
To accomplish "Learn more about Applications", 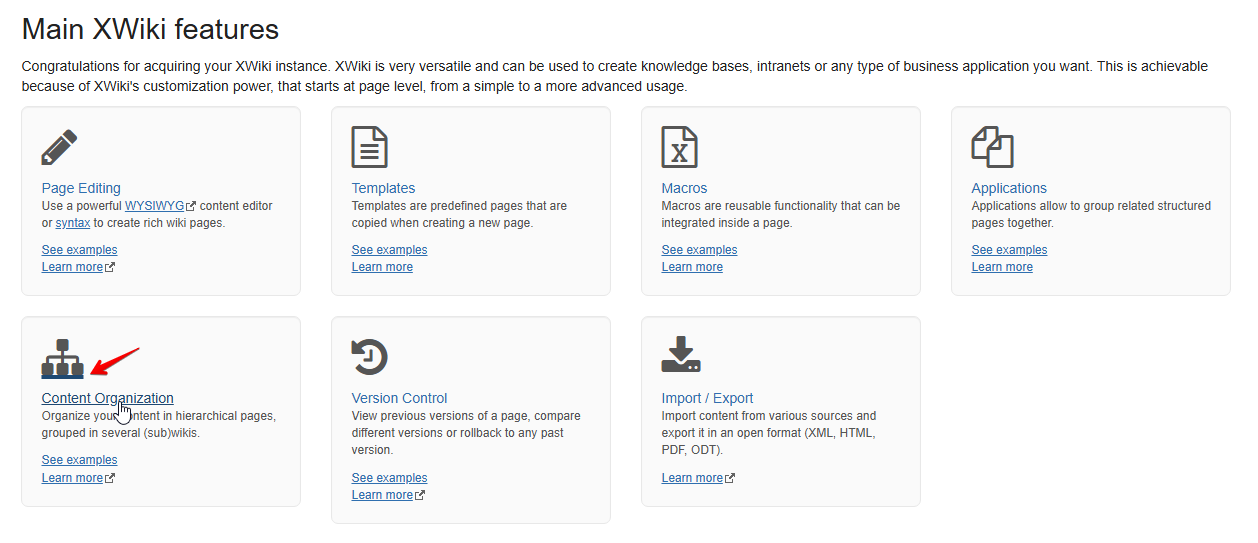I will (1002, 267).
